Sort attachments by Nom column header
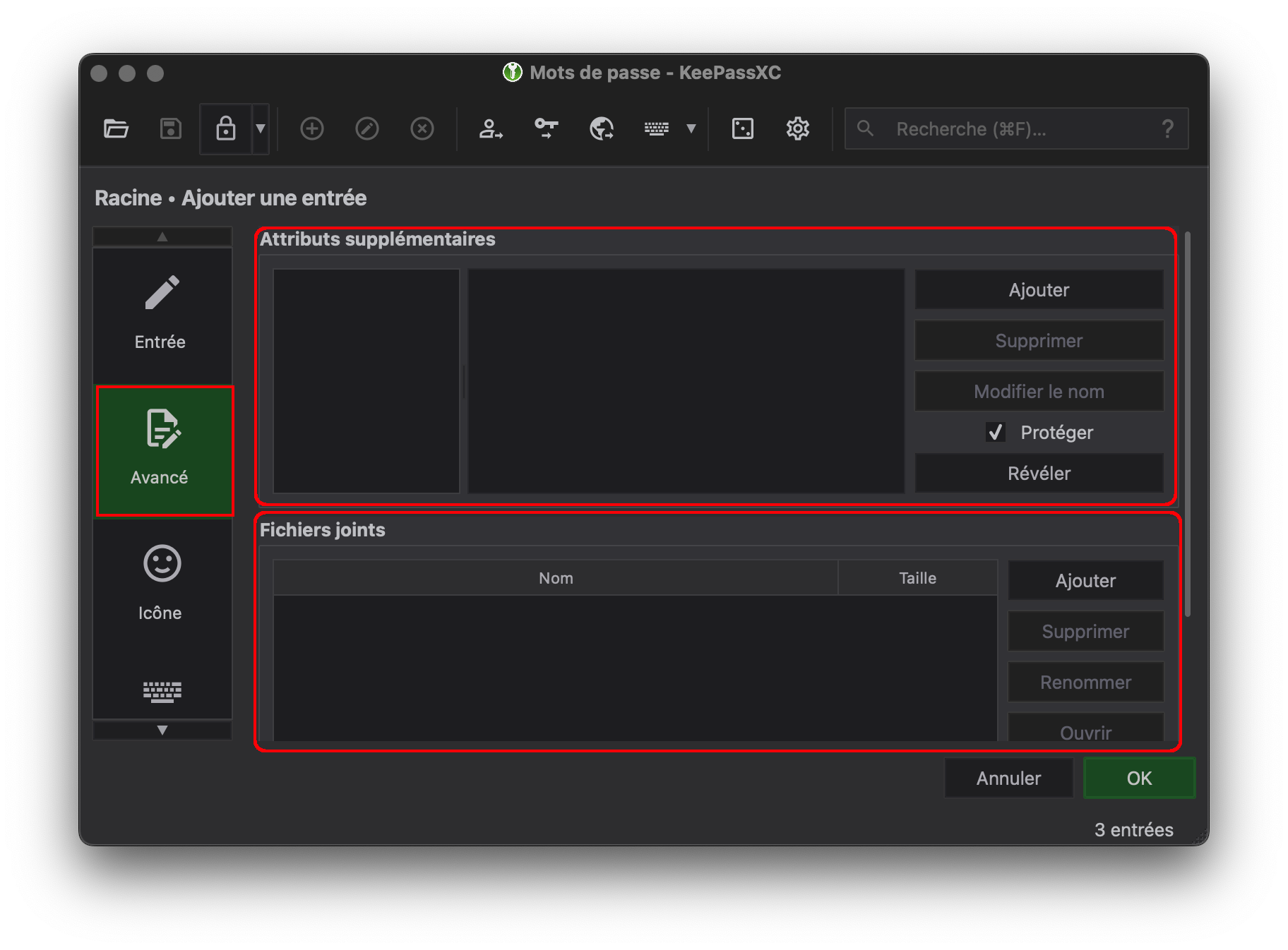 tap(556, 578)
